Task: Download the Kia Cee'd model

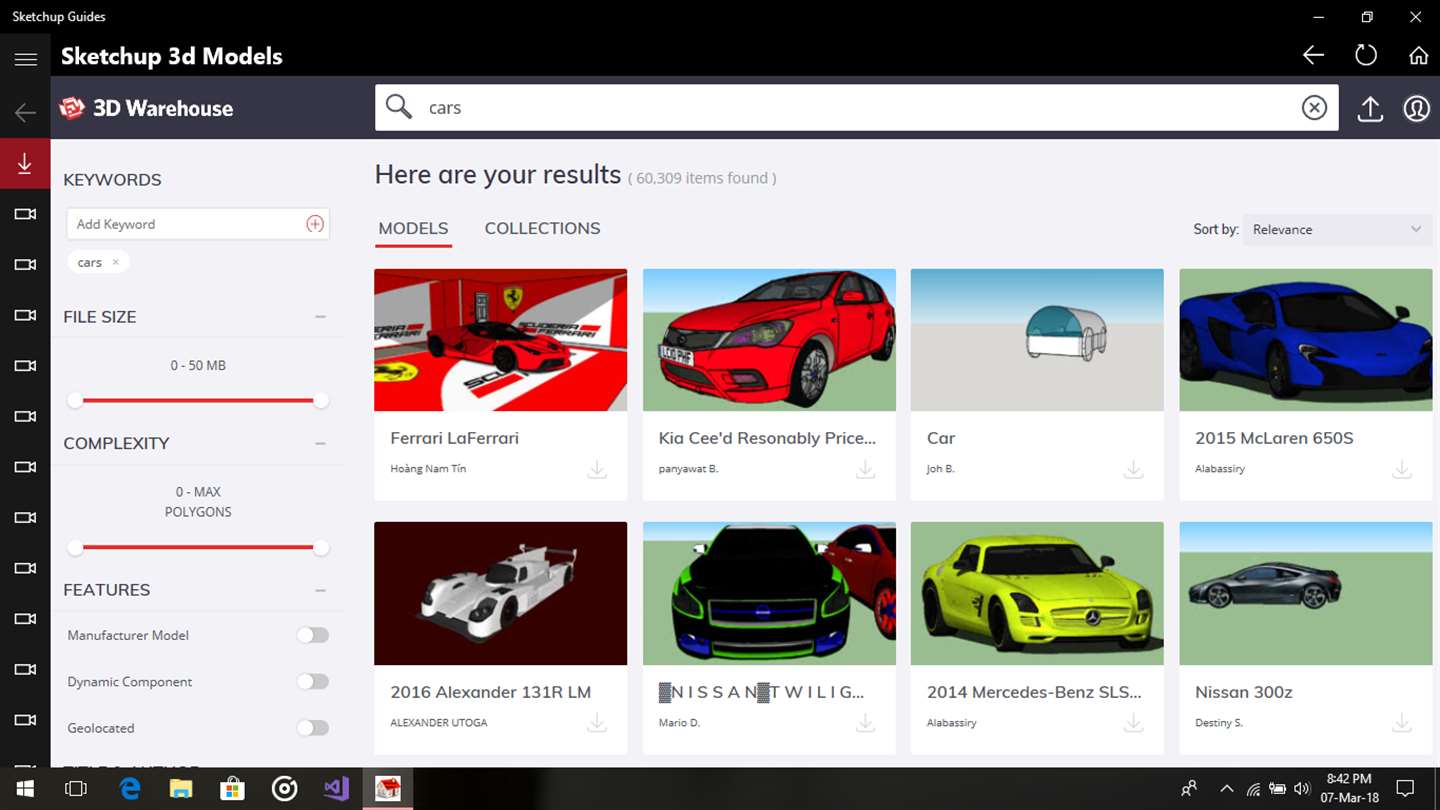Action: [865, 469]
